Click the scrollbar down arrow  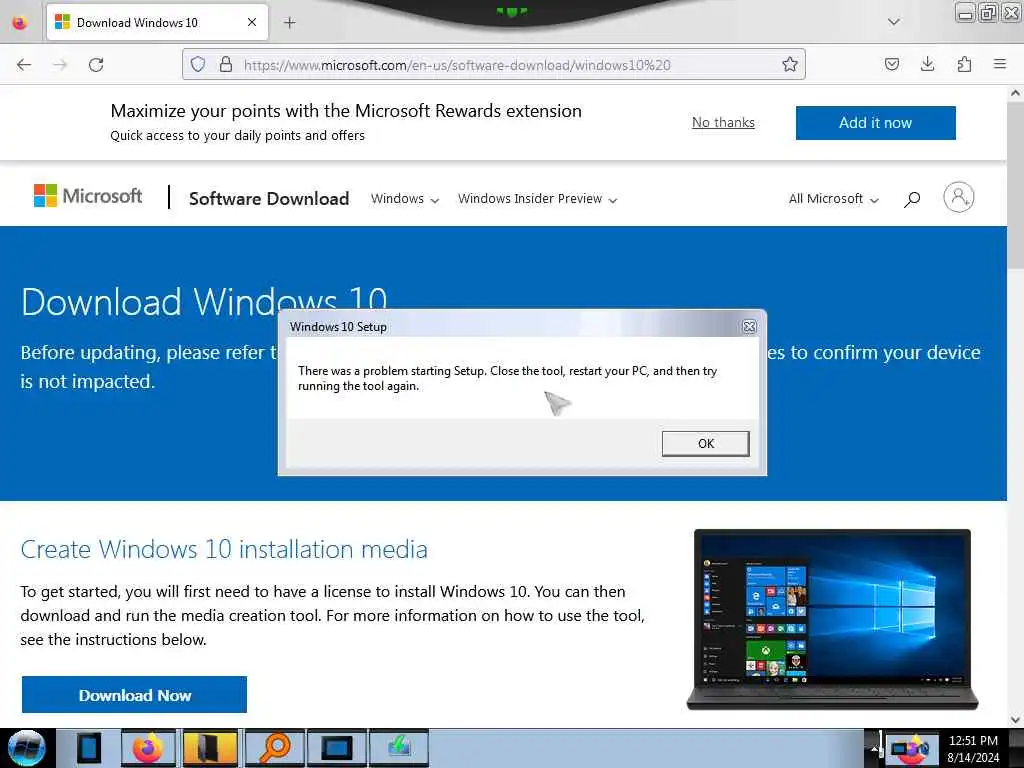pos(1015,719)
